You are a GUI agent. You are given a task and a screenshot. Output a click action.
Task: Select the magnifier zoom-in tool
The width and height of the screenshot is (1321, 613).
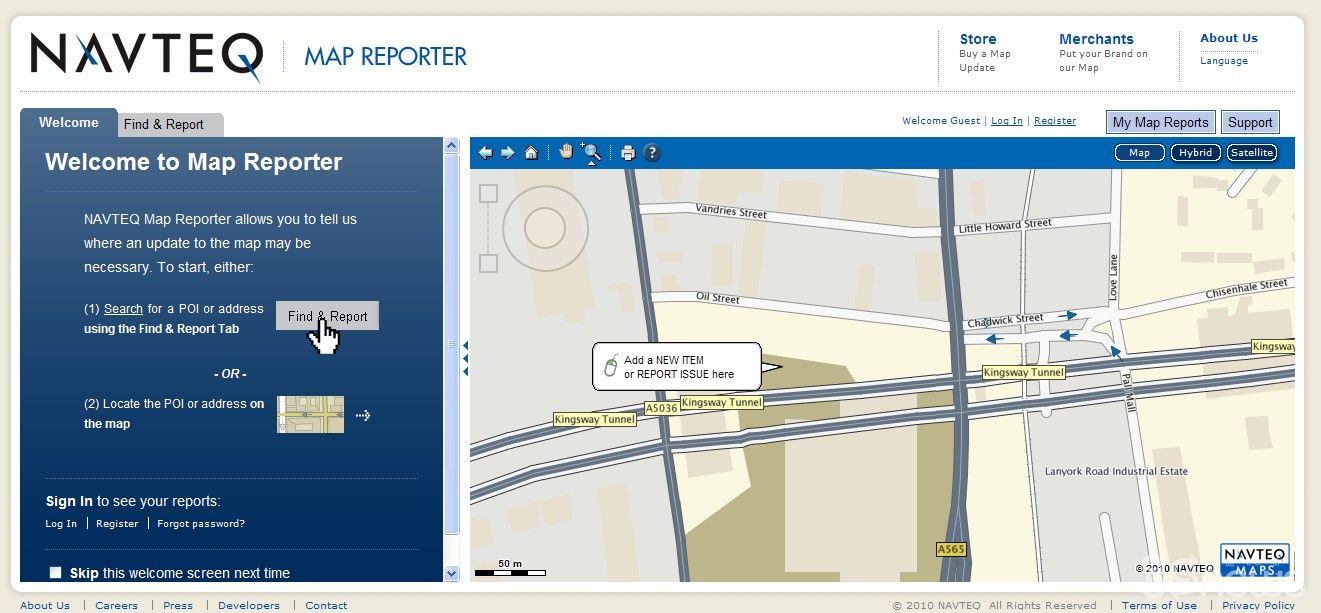coord(591,153)
